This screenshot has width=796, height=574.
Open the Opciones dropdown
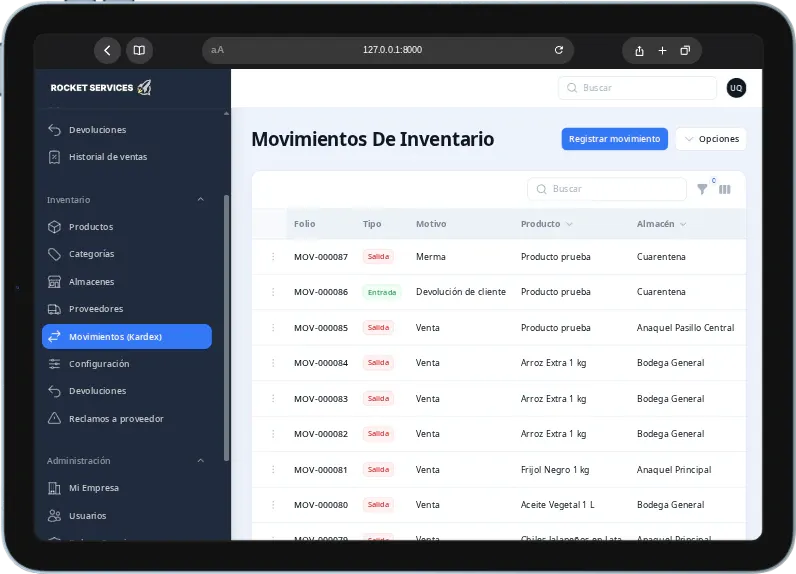coord(711,139)
